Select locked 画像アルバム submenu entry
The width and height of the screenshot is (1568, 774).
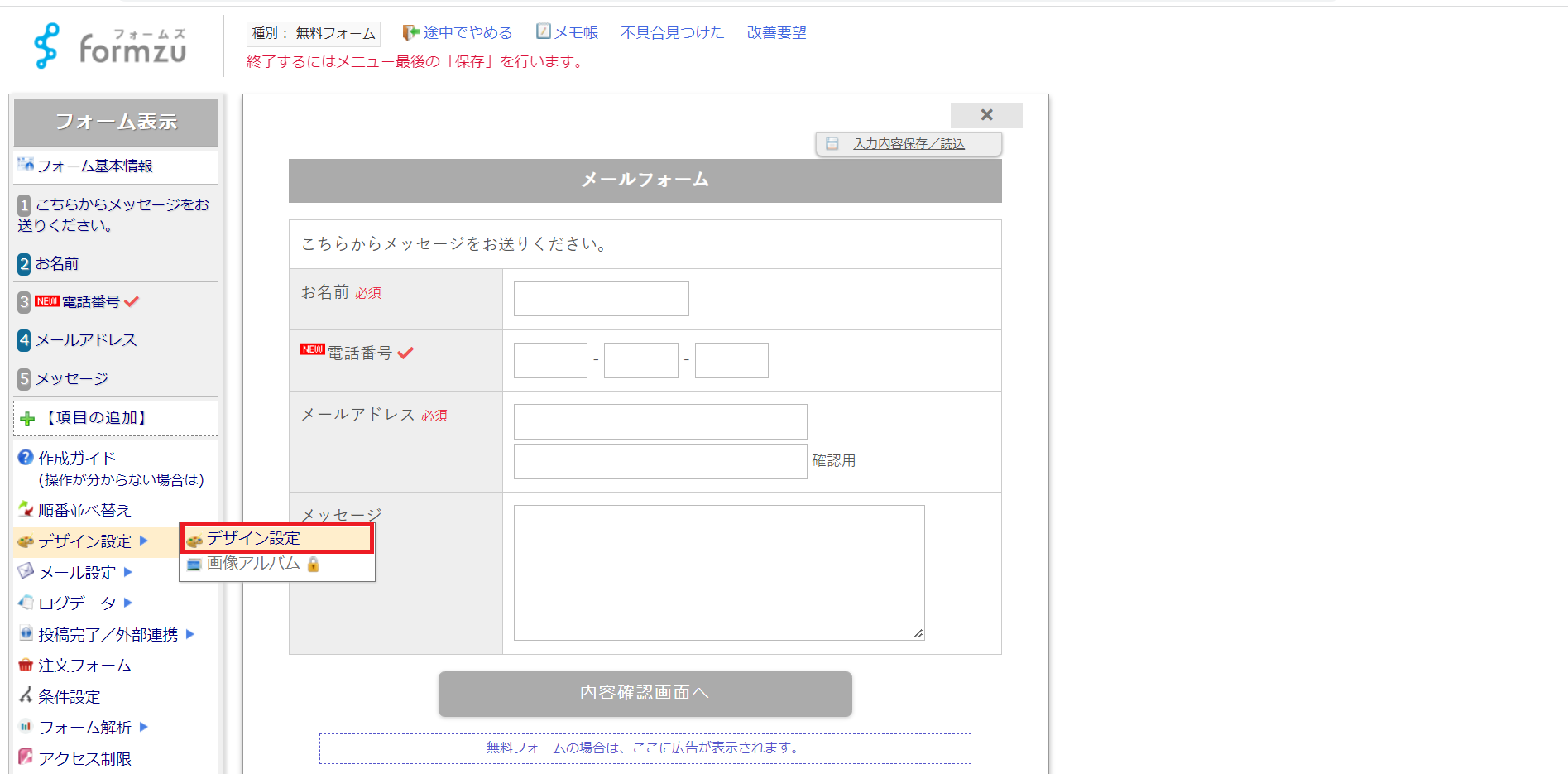pos(253,564)
